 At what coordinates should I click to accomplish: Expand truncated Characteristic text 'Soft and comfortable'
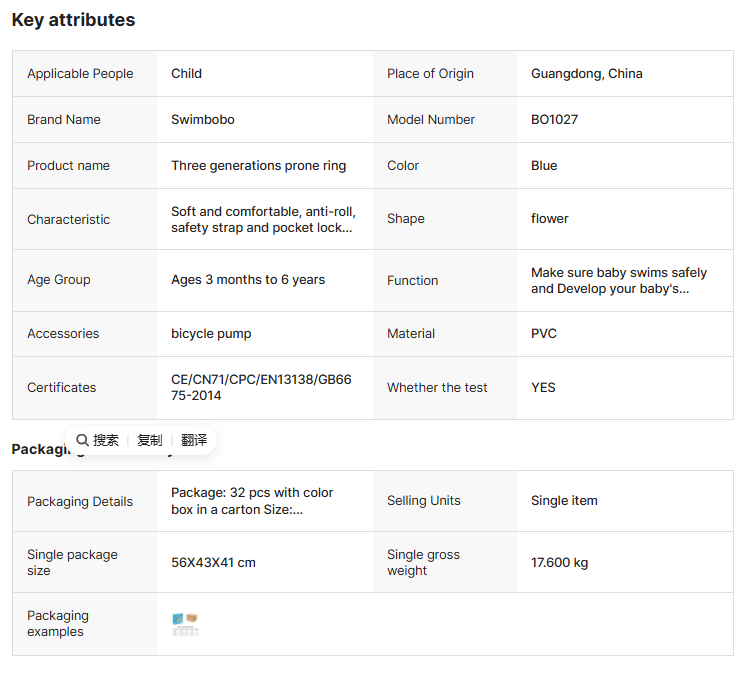click(262, 220)
